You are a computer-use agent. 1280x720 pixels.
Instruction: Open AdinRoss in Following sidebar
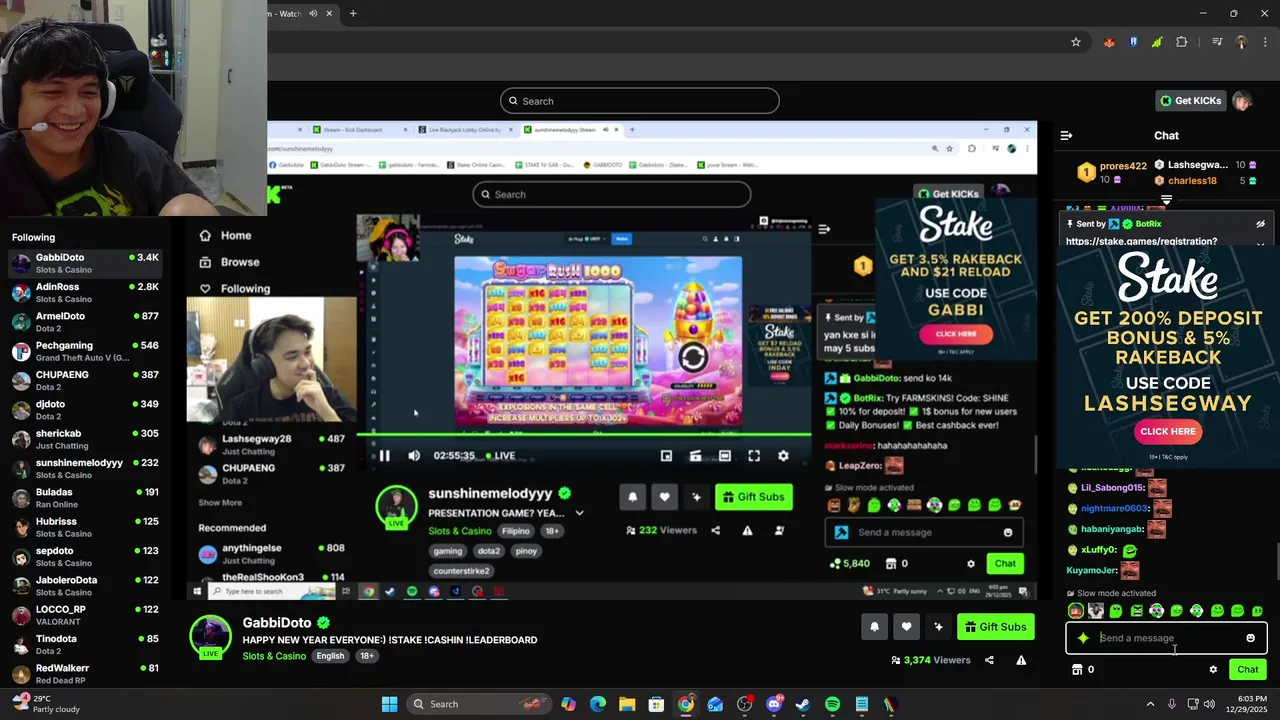85,292
